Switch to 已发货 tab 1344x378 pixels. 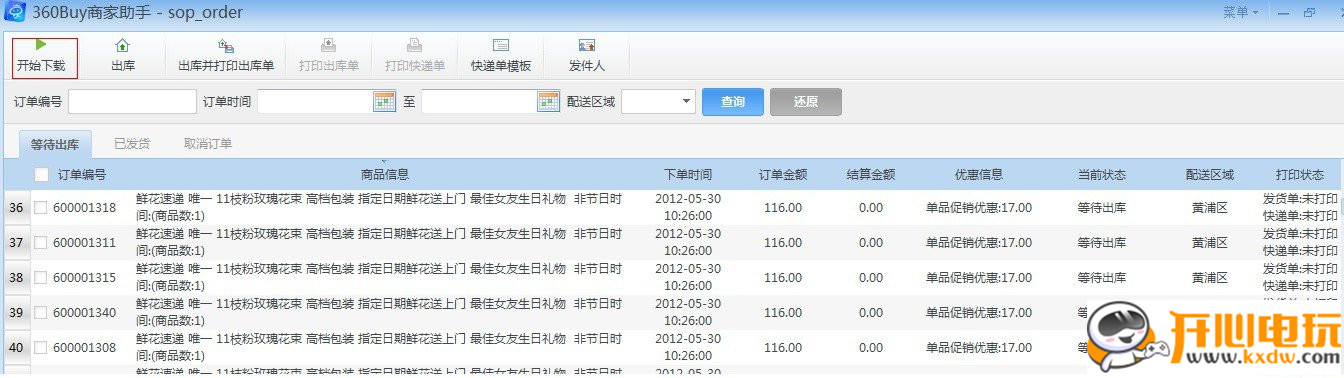click(x=132, y=144)
